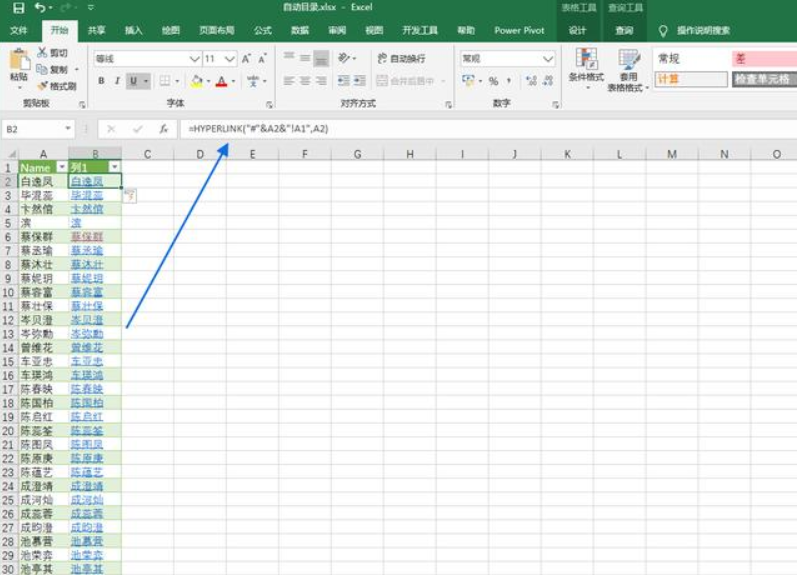Screen dimensions: 797x575
Task: Click the Save icon in quick access toolbar
Action: point(17,8)
